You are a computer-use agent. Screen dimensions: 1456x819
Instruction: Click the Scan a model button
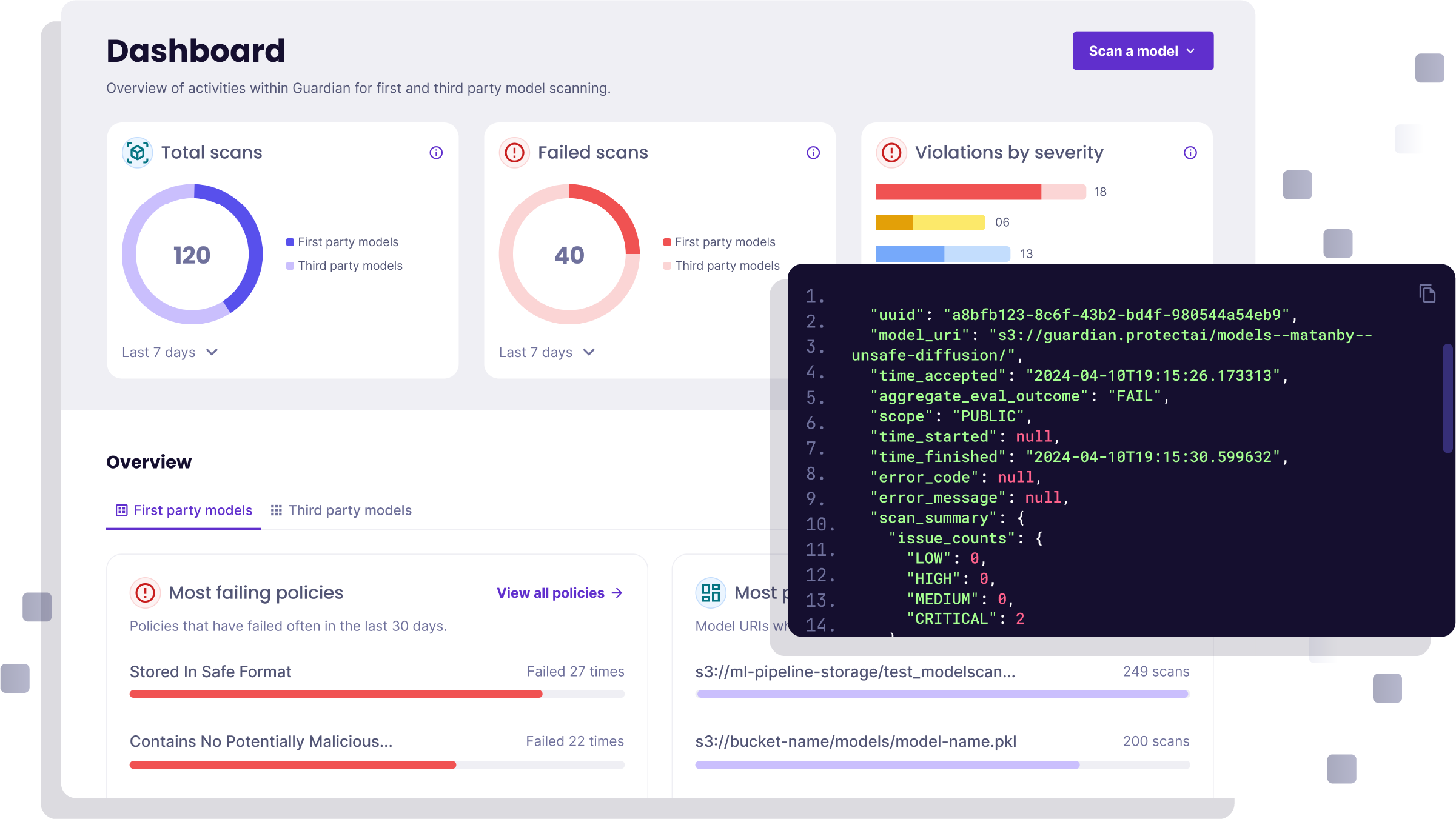coord(1142,51)
